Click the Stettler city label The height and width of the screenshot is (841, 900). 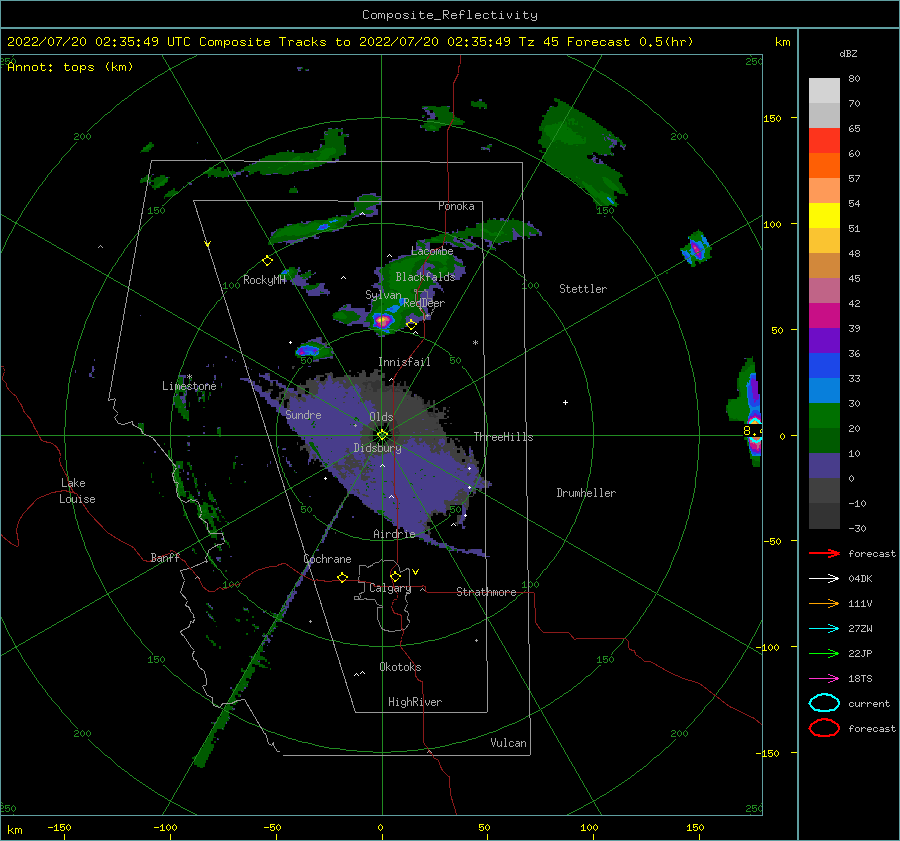tap(583, 289)
